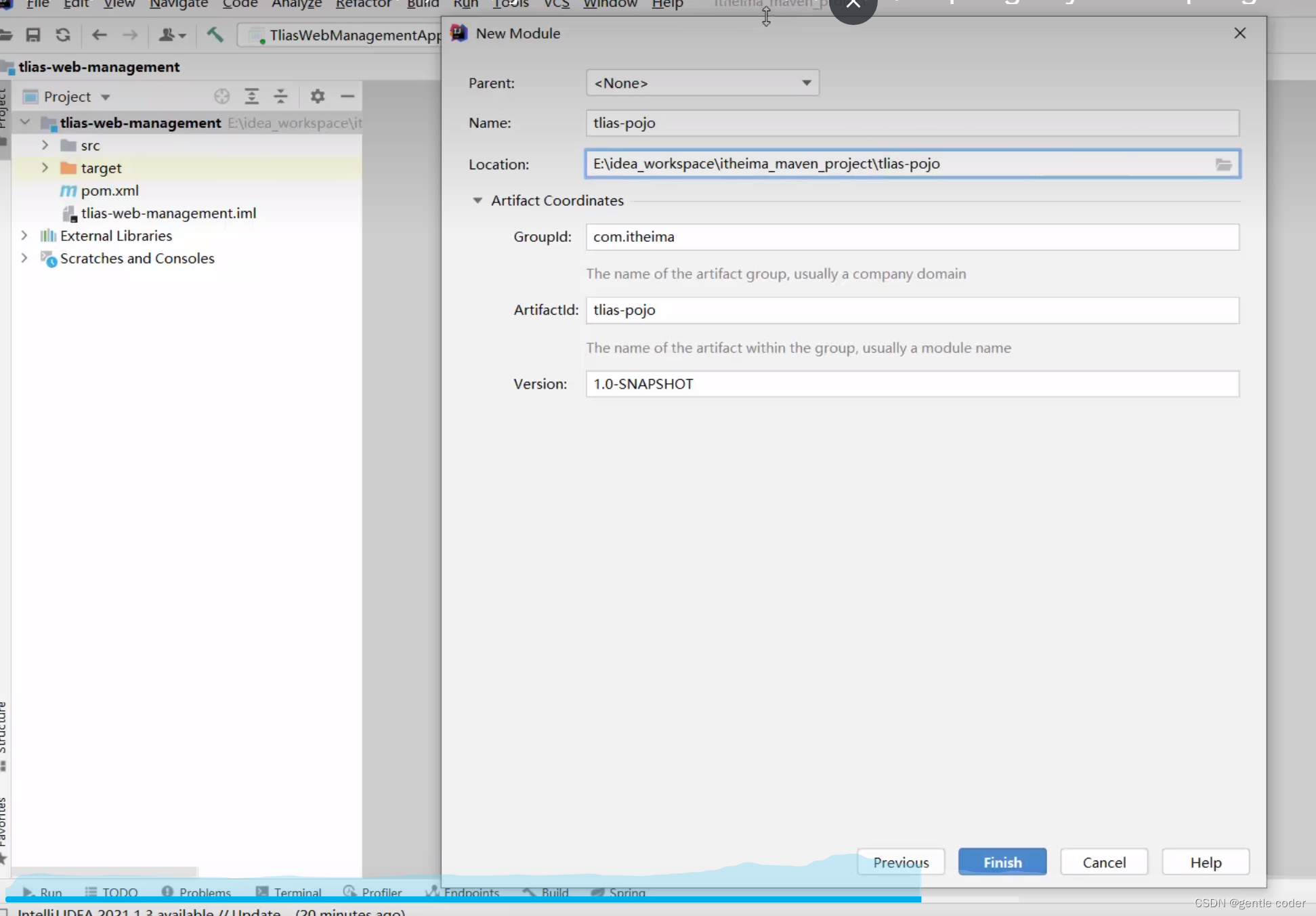Click the Finish button

[1002, 862]
